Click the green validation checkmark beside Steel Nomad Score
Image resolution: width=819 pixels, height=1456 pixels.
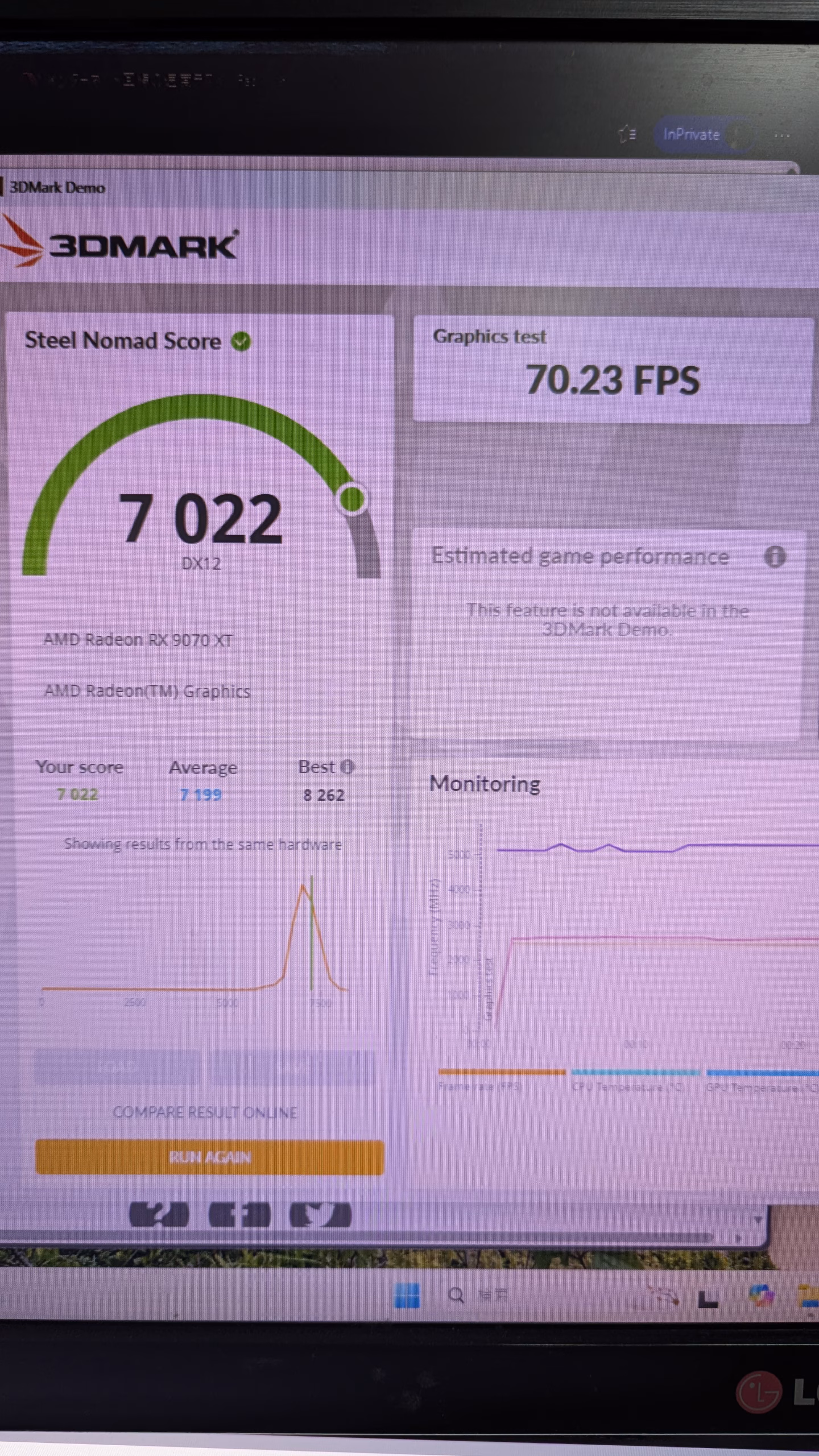click(x=241, y=341)
